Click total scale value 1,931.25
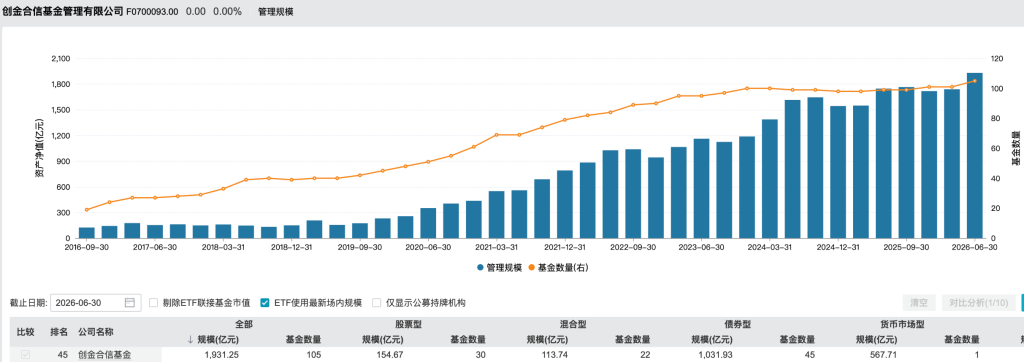Viewport: 1024px width, 362px height. tap(221, 355)
